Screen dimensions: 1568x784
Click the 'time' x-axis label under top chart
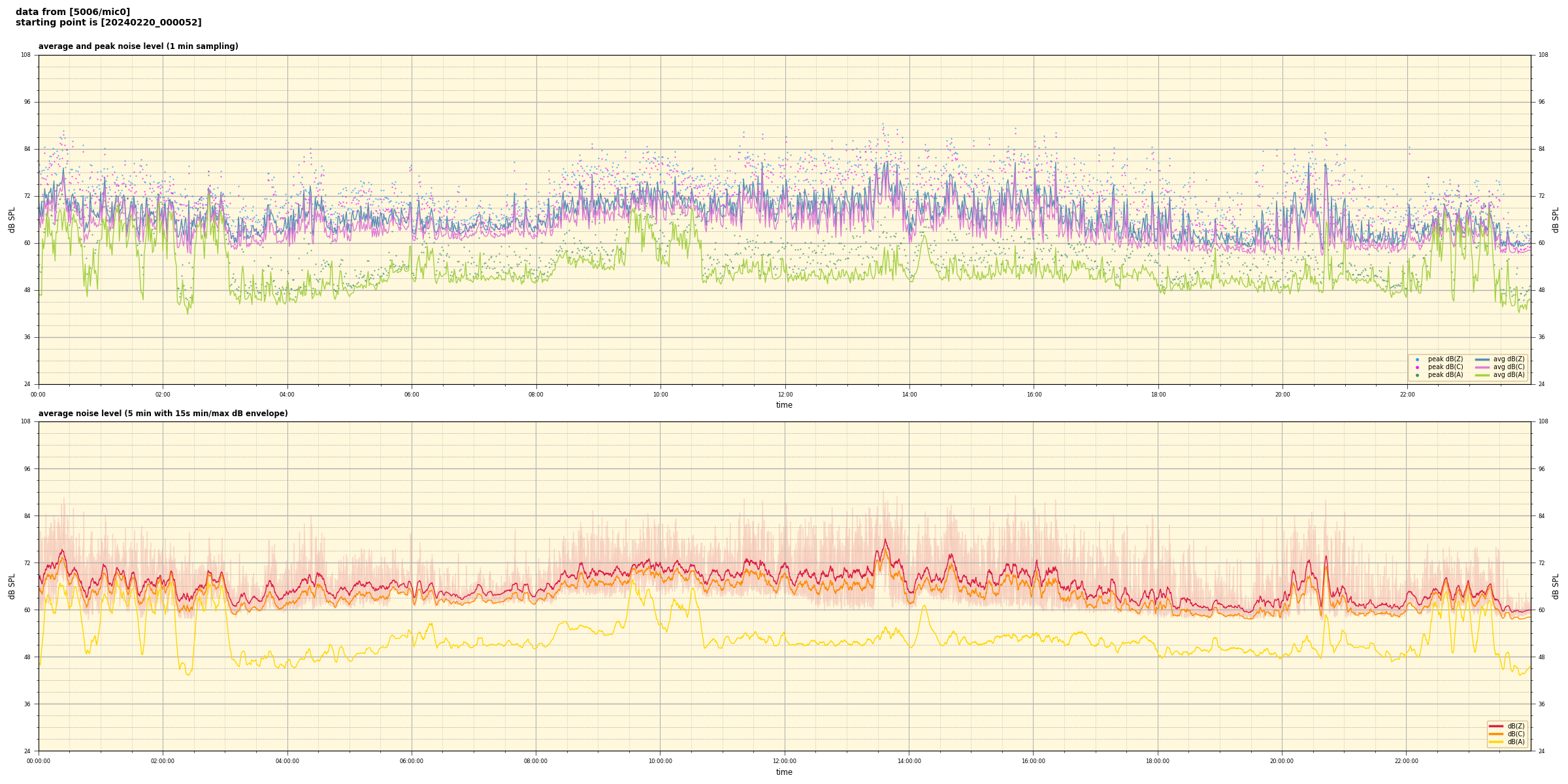click(784, 405)
